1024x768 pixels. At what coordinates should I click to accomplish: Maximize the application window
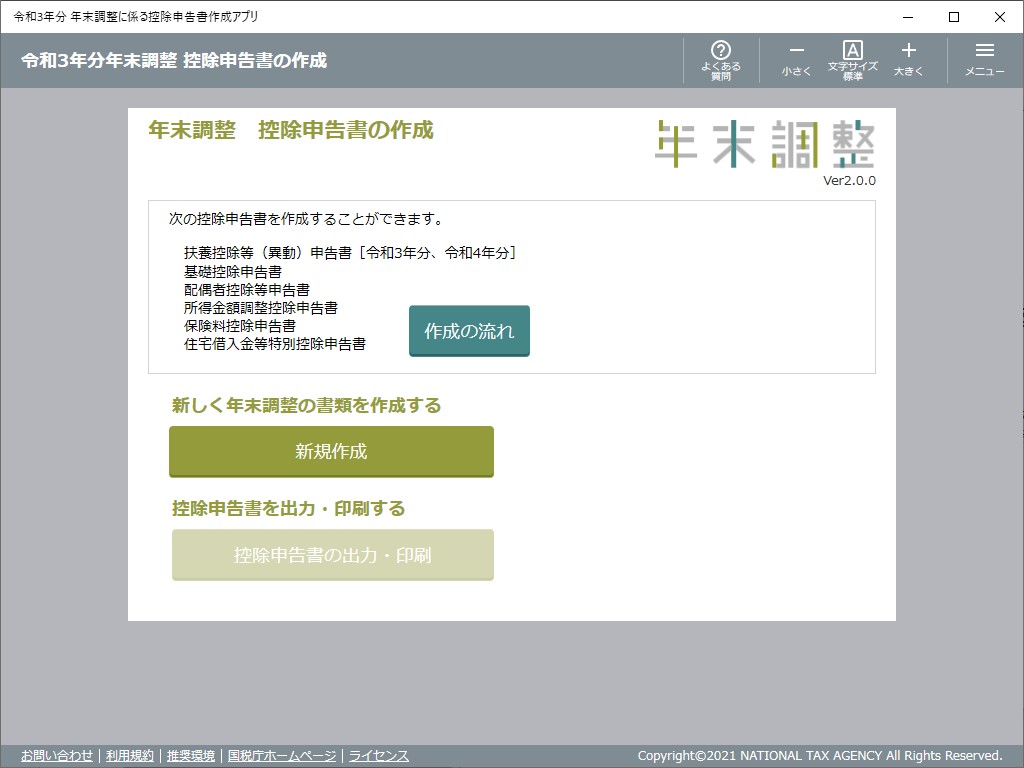click(x=953, y=17)
